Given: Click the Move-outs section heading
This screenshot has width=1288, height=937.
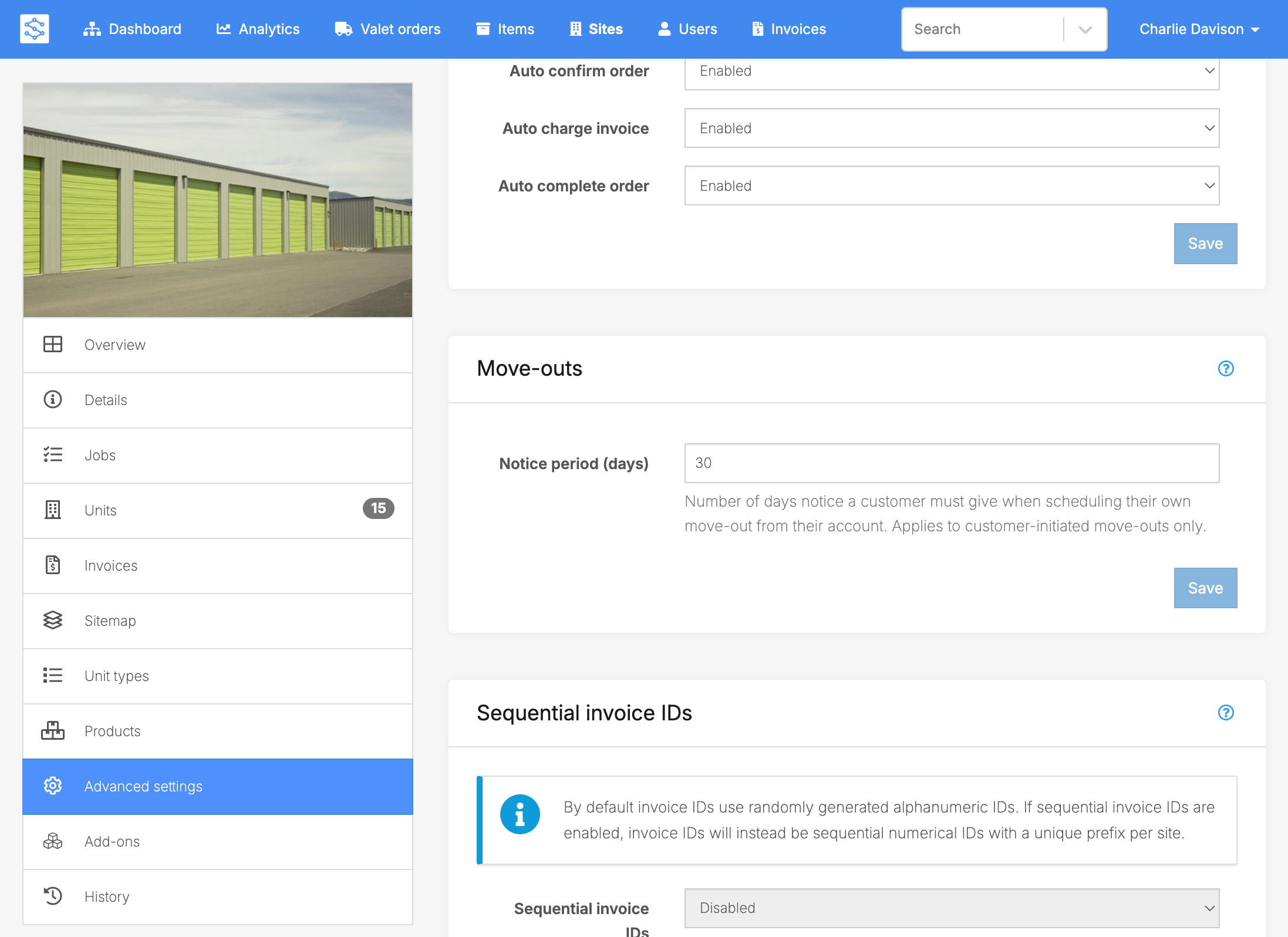Looking at the screenshot, I should 530,369.
